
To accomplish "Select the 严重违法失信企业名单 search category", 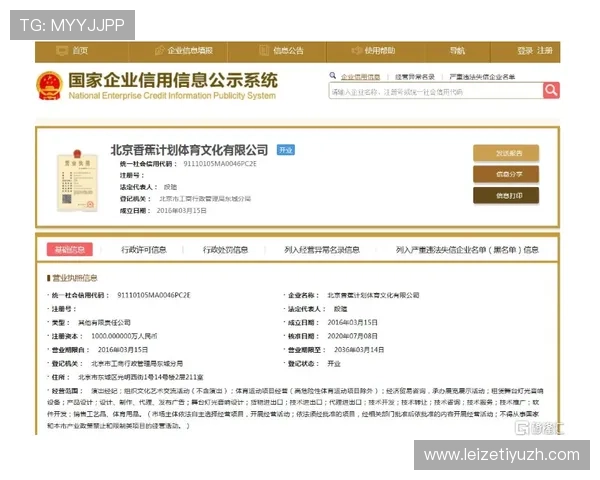I will (x=482, y=77).
